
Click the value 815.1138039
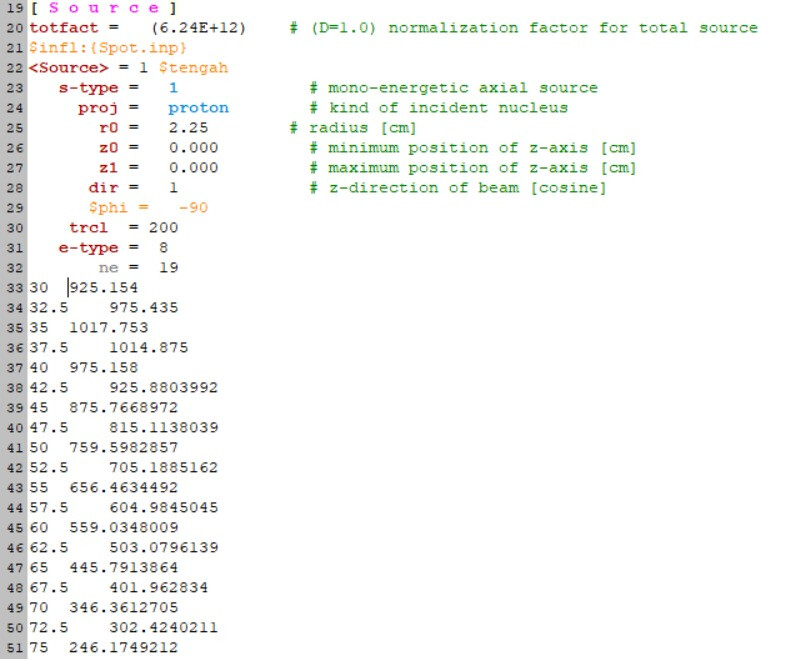tap(164, 428)
